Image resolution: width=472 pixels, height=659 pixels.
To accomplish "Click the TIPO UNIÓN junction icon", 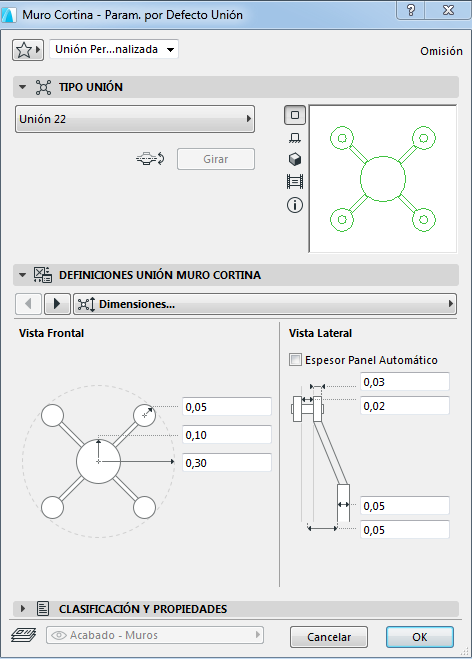I will (x=43, y=87).
